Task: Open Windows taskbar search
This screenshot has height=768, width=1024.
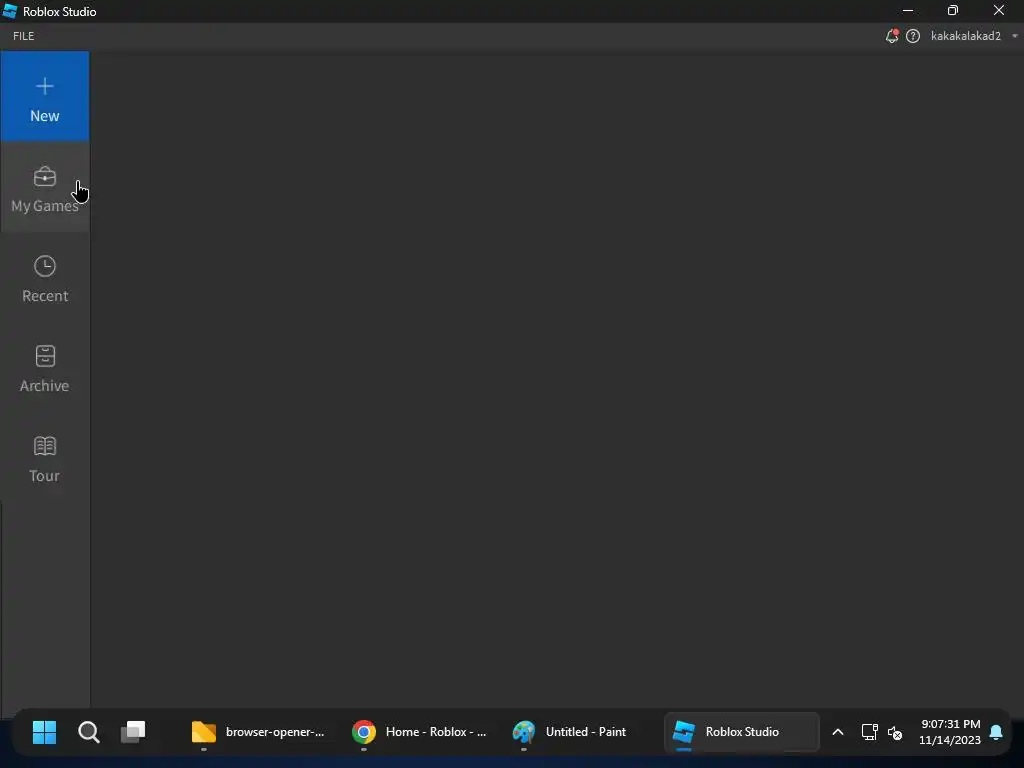Action: point(89,732)
